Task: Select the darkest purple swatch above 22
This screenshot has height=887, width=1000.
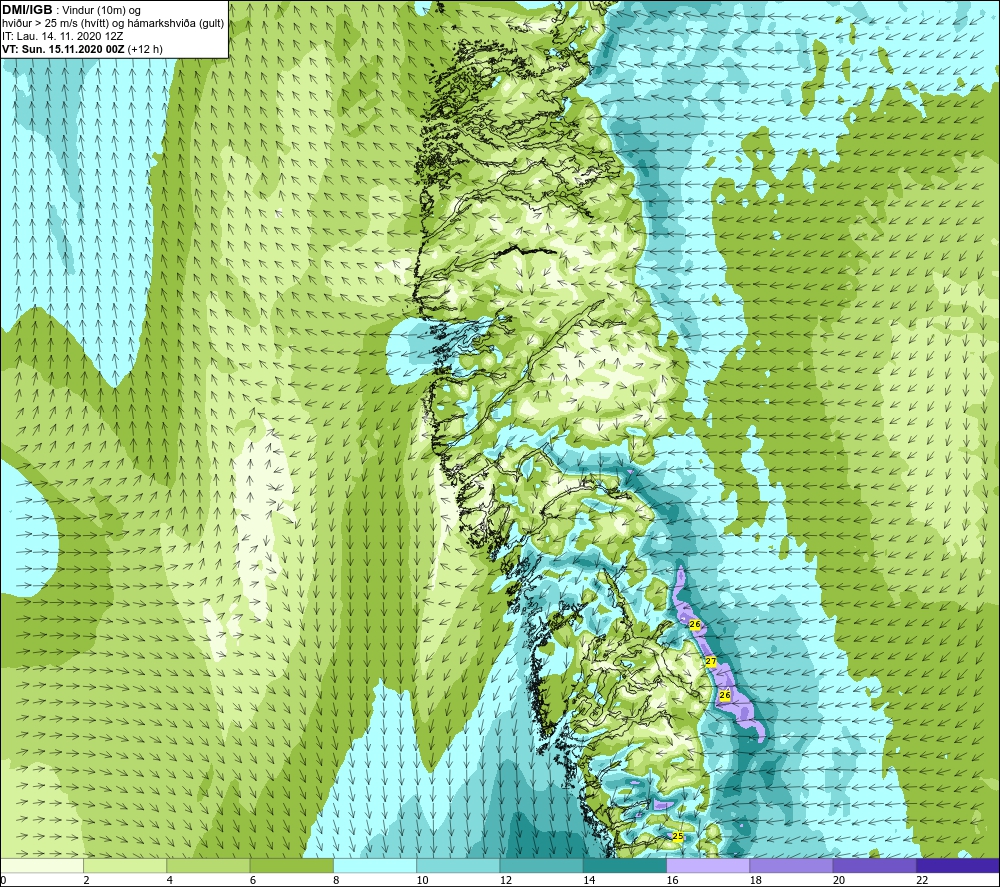Action: (x=958, y=866)
